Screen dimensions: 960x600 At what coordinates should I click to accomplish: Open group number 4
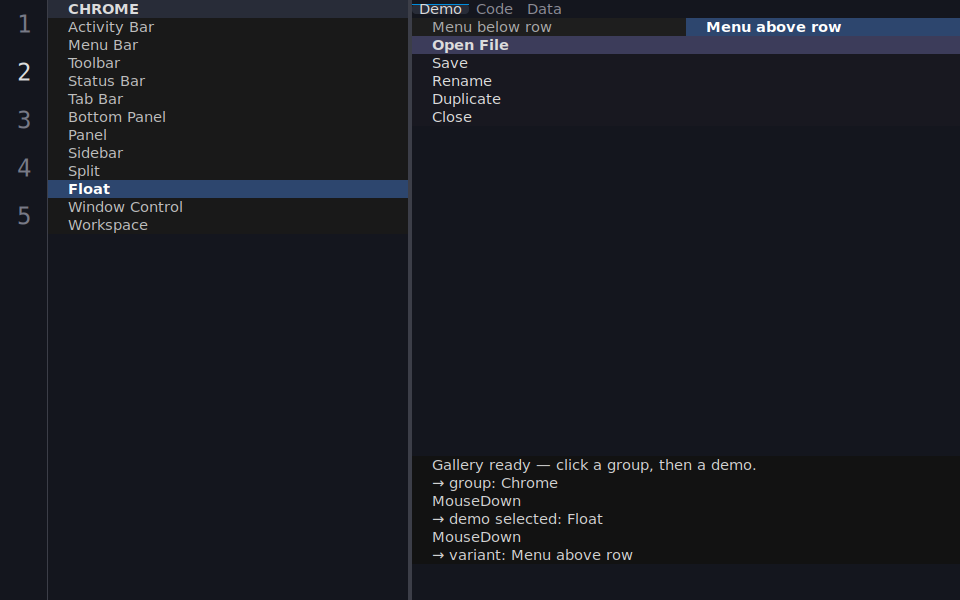24,168
